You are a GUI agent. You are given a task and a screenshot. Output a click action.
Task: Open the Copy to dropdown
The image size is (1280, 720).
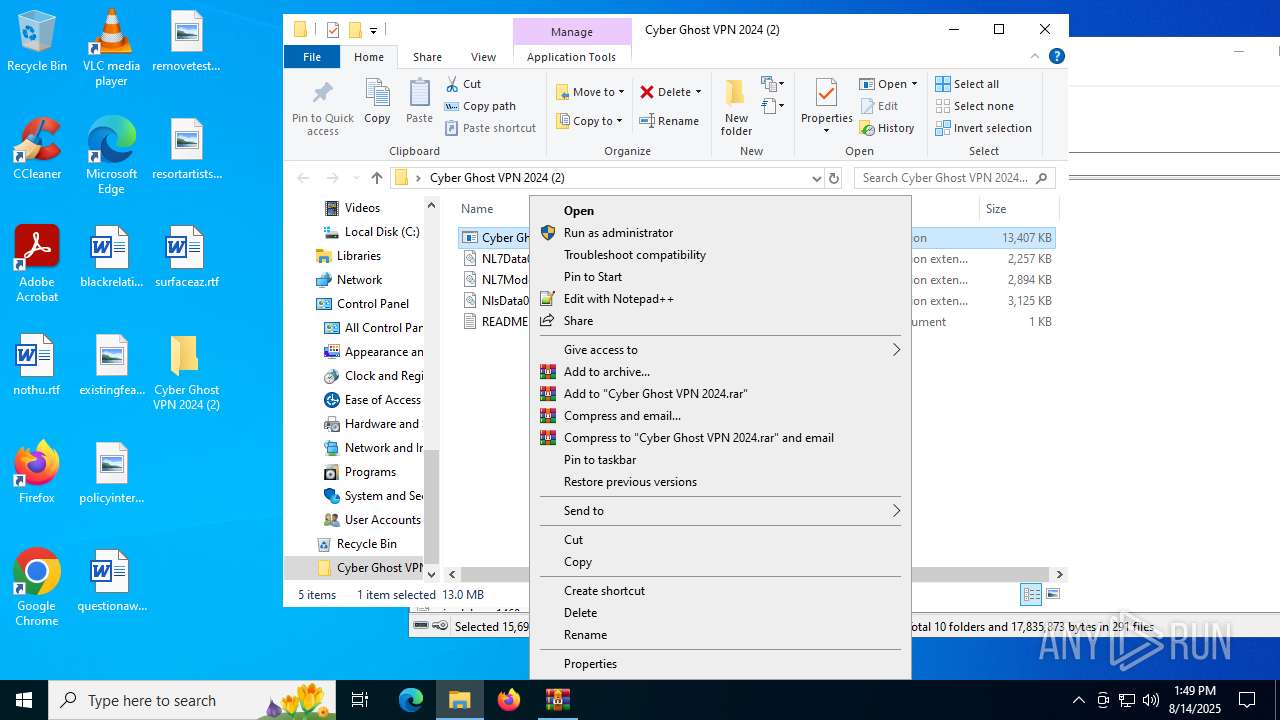point(590,121)
